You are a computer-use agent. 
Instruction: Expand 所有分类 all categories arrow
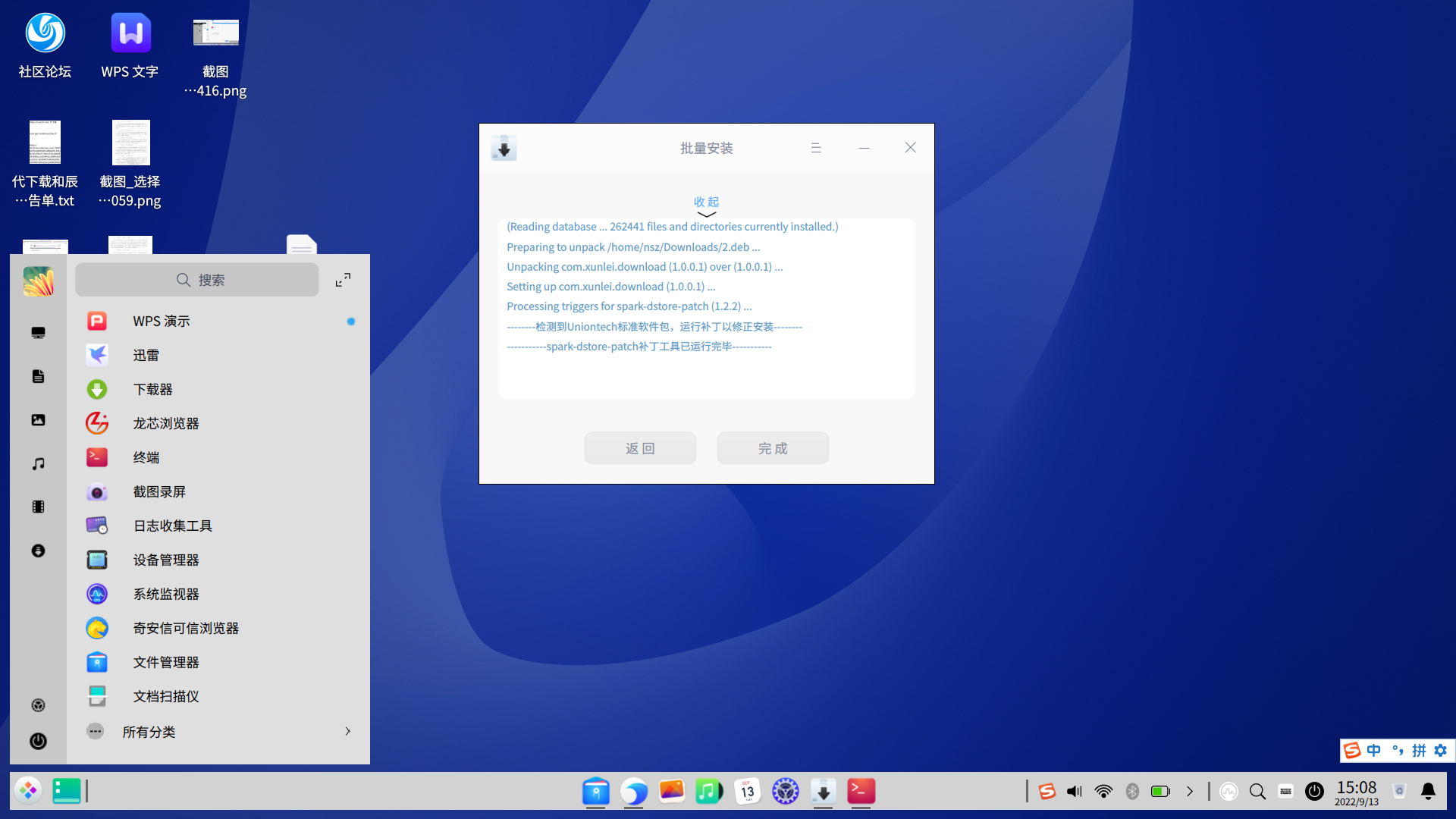pyautogui.click(x=347, y=731)
